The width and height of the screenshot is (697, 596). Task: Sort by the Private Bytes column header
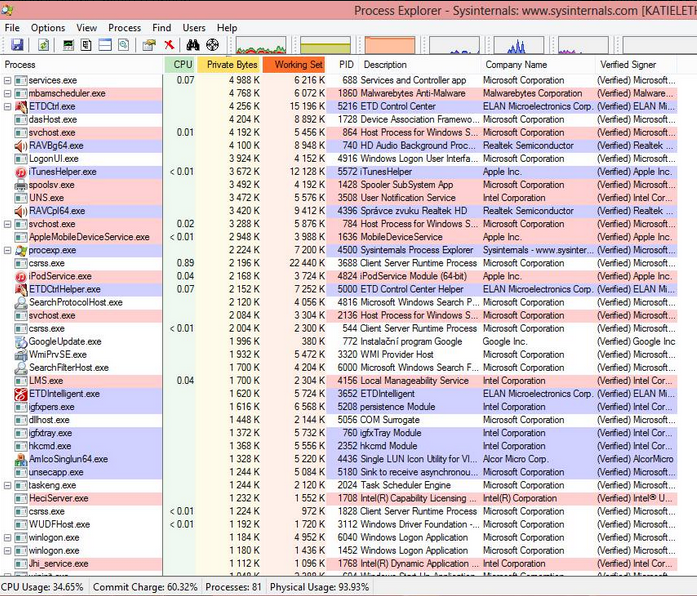coord(228,64)
